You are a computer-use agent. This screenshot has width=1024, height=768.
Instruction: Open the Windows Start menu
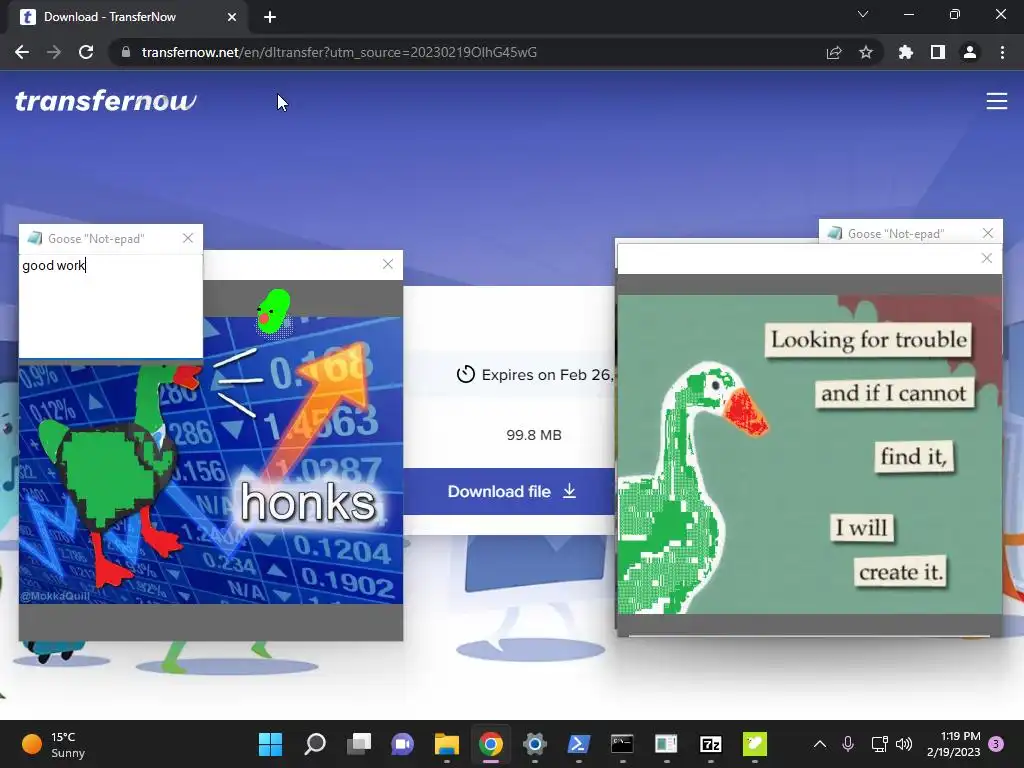coord(270,744)
